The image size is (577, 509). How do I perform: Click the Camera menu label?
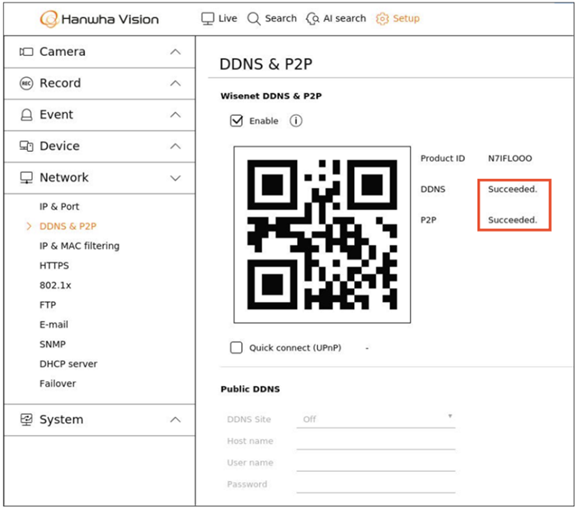coord(63,52)
